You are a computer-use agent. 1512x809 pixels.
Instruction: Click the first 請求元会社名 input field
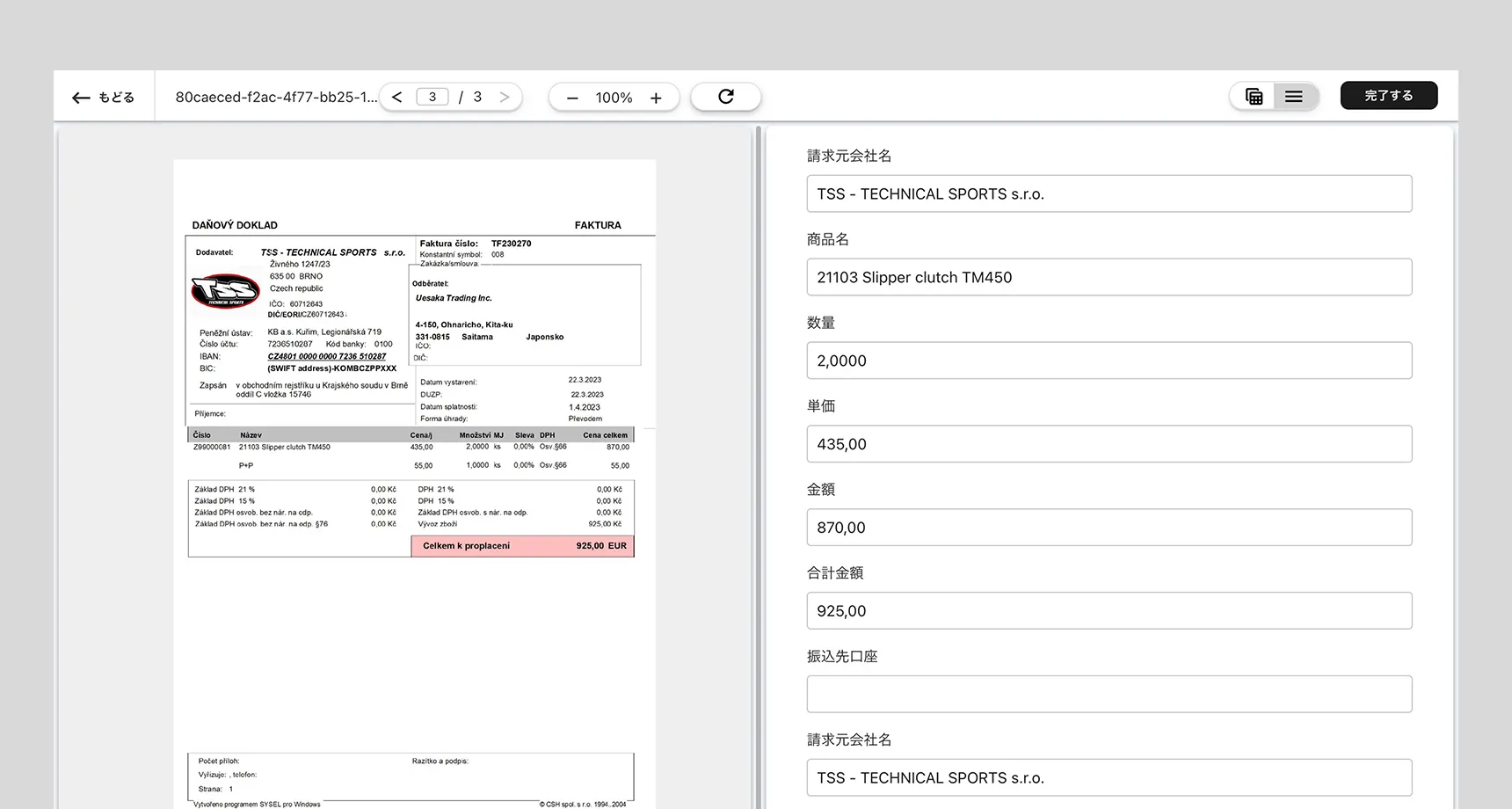(x=1109, y=193)
